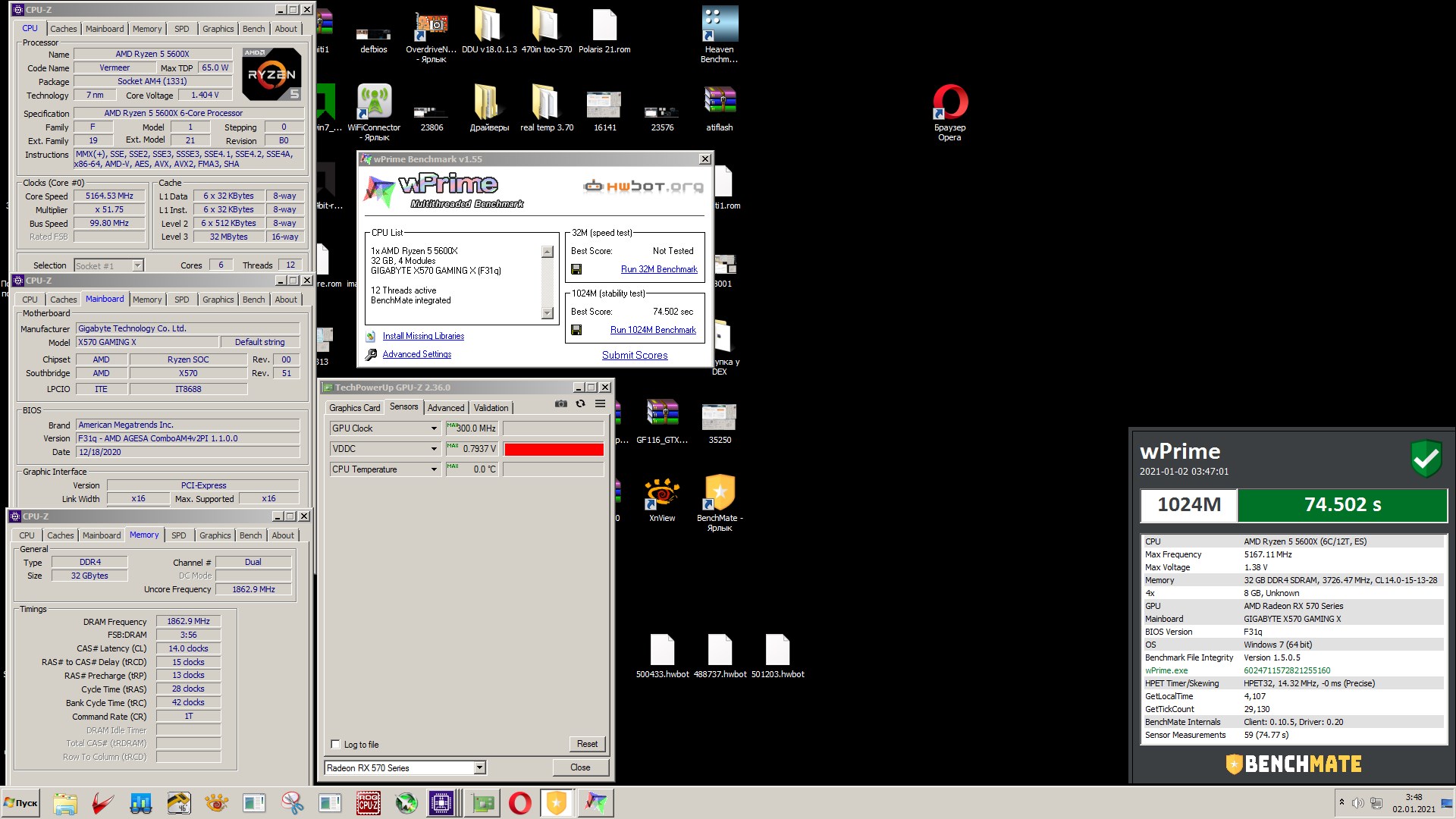Click the wrench icon beside Advanced Settings
This screenshot has width=1456, height=819.
[x=371, y=355]
